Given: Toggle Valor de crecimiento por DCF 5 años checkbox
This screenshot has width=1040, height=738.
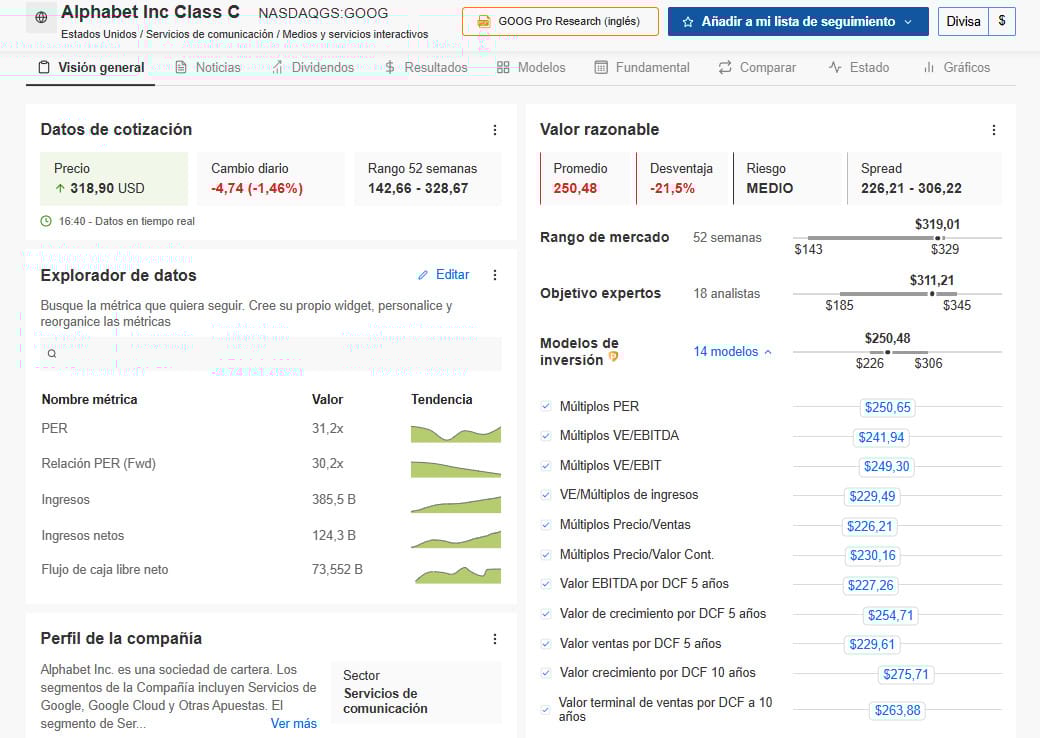Looking at the screenshot, I should click(546, 613).
